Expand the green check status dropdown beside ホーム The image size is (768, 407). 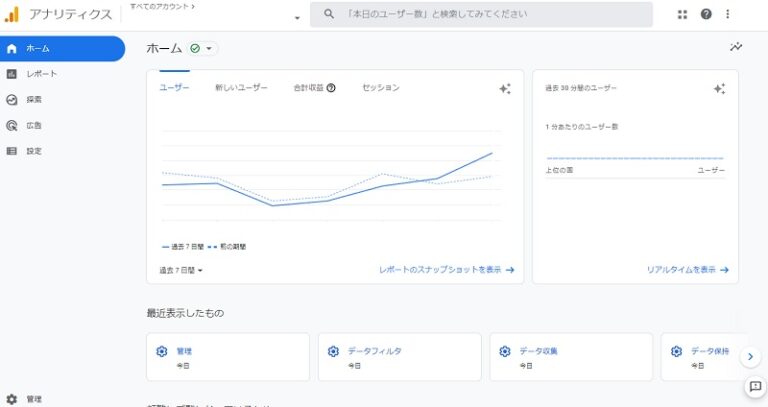(x=202, y=48)
